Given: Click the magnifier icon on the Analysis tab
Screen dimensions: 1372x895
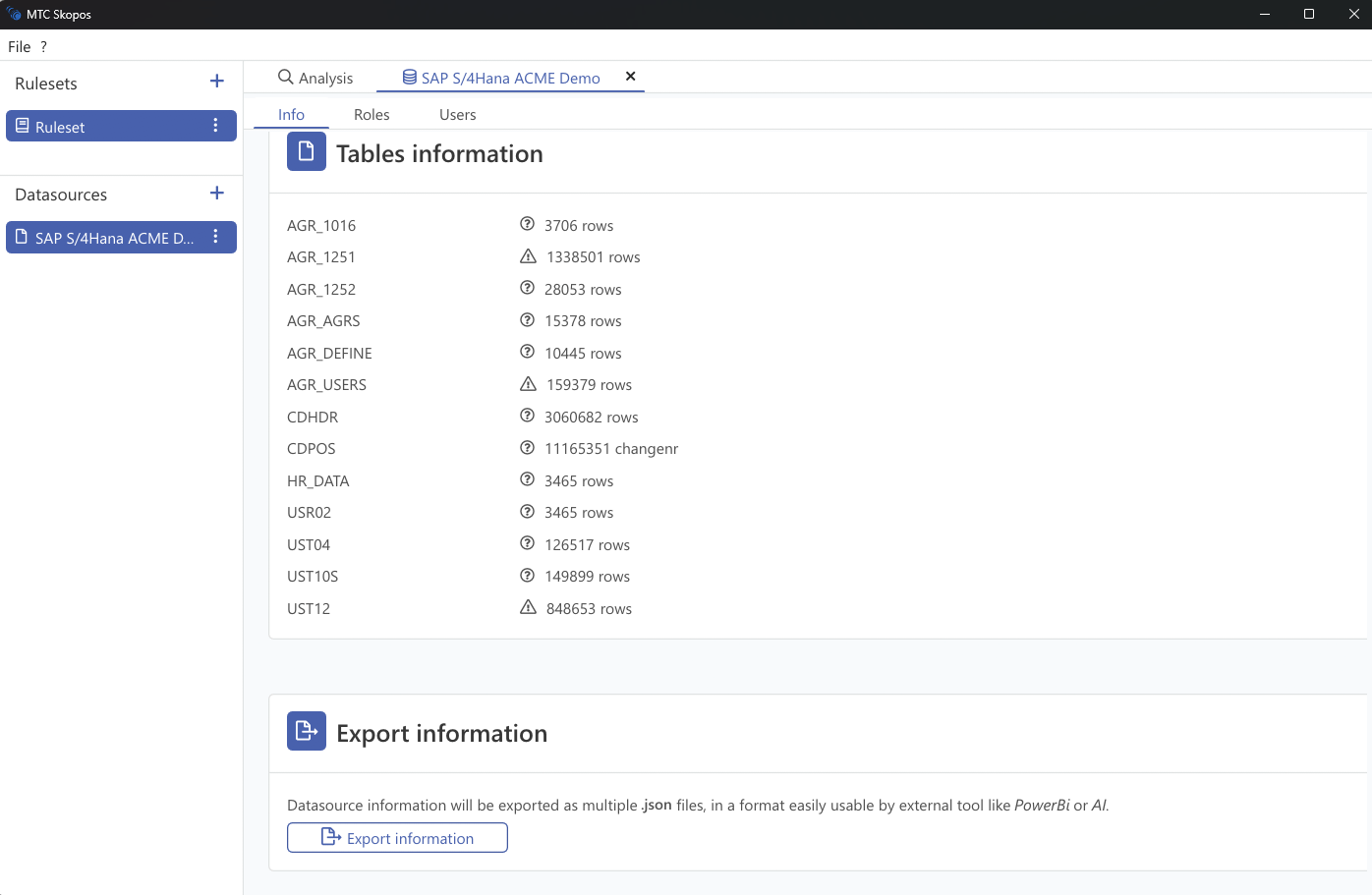Looking at the screenshot, I should point(285,77).
